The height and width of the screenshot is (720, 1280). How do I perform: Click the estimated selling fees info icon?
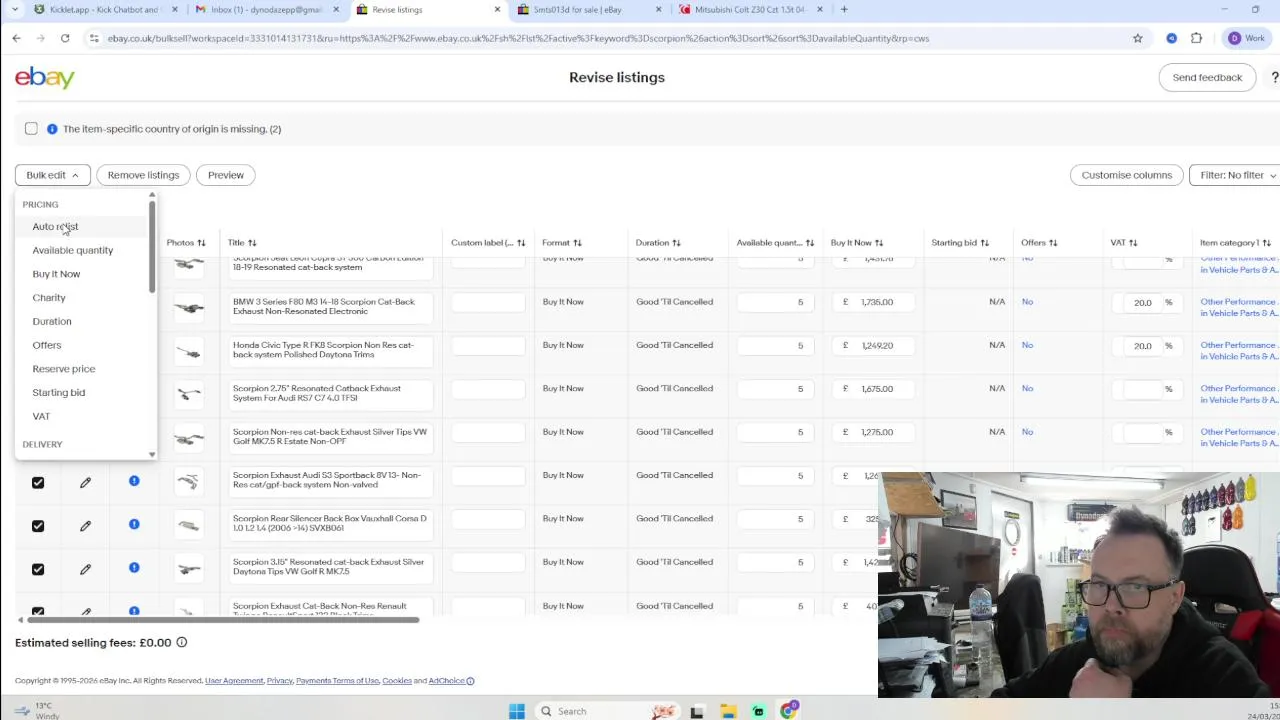click(181, 643)
